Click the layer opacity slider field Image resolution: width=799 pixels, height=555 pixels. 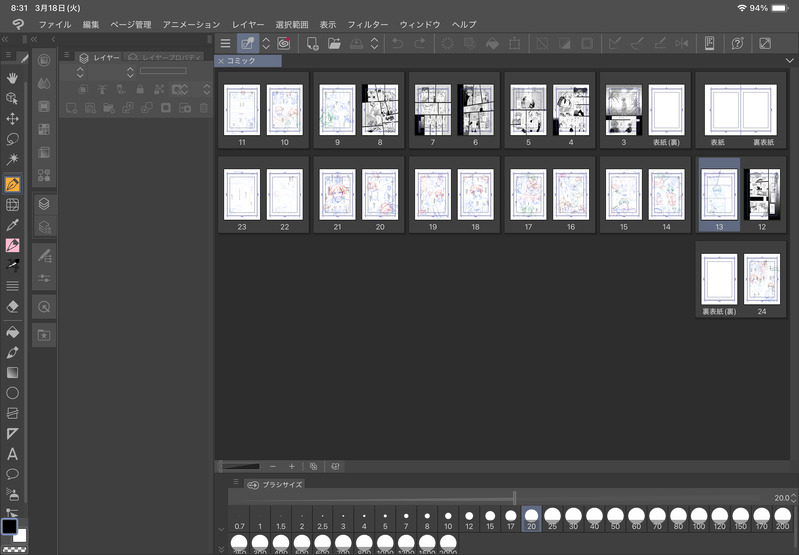tap(163, 71)
